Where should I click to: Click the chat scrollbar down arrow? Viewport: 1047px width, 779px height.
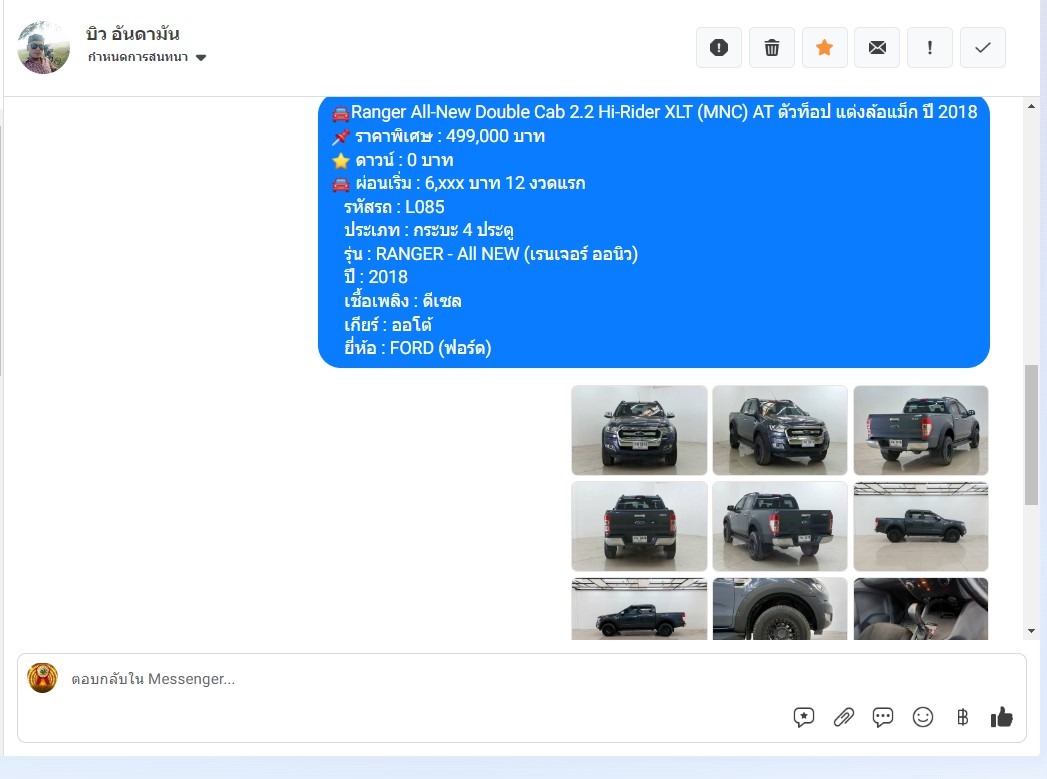click(1032, 631)
